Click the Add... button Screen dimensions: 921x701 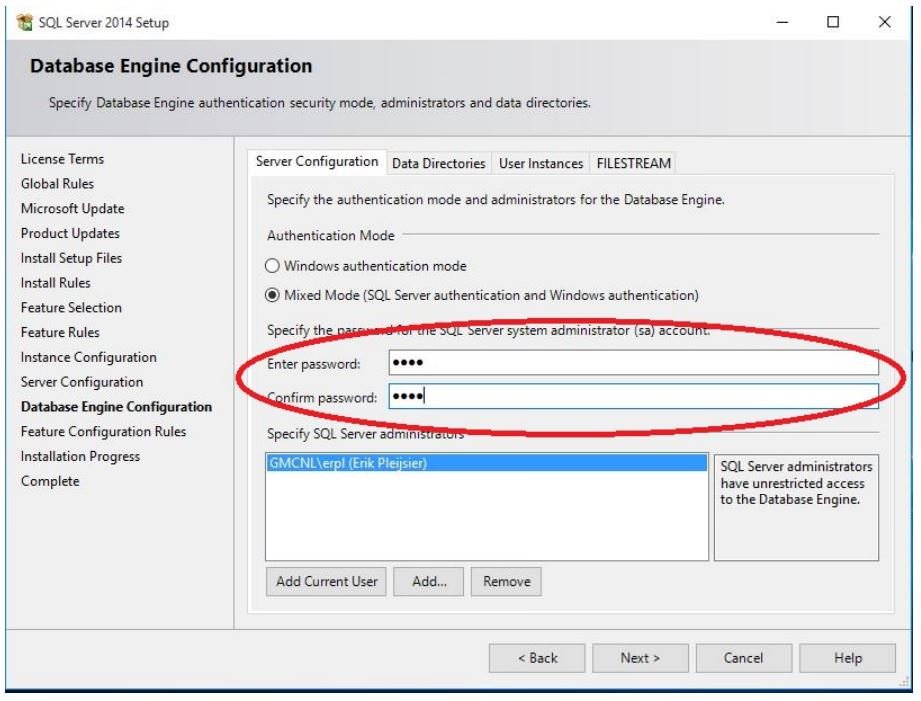pos(429,582)
